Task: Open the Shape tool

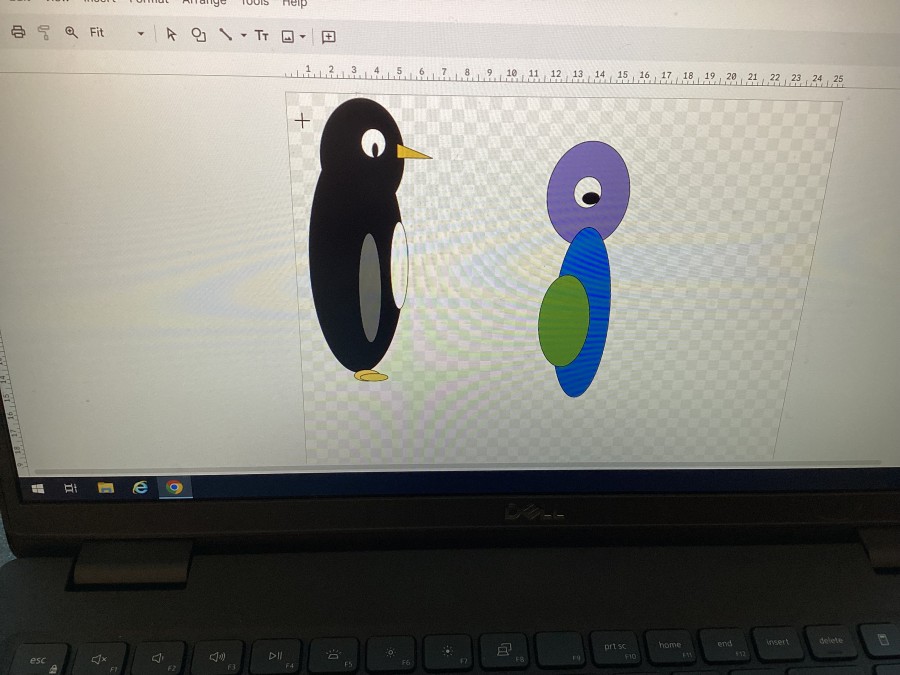Action: 198,35
